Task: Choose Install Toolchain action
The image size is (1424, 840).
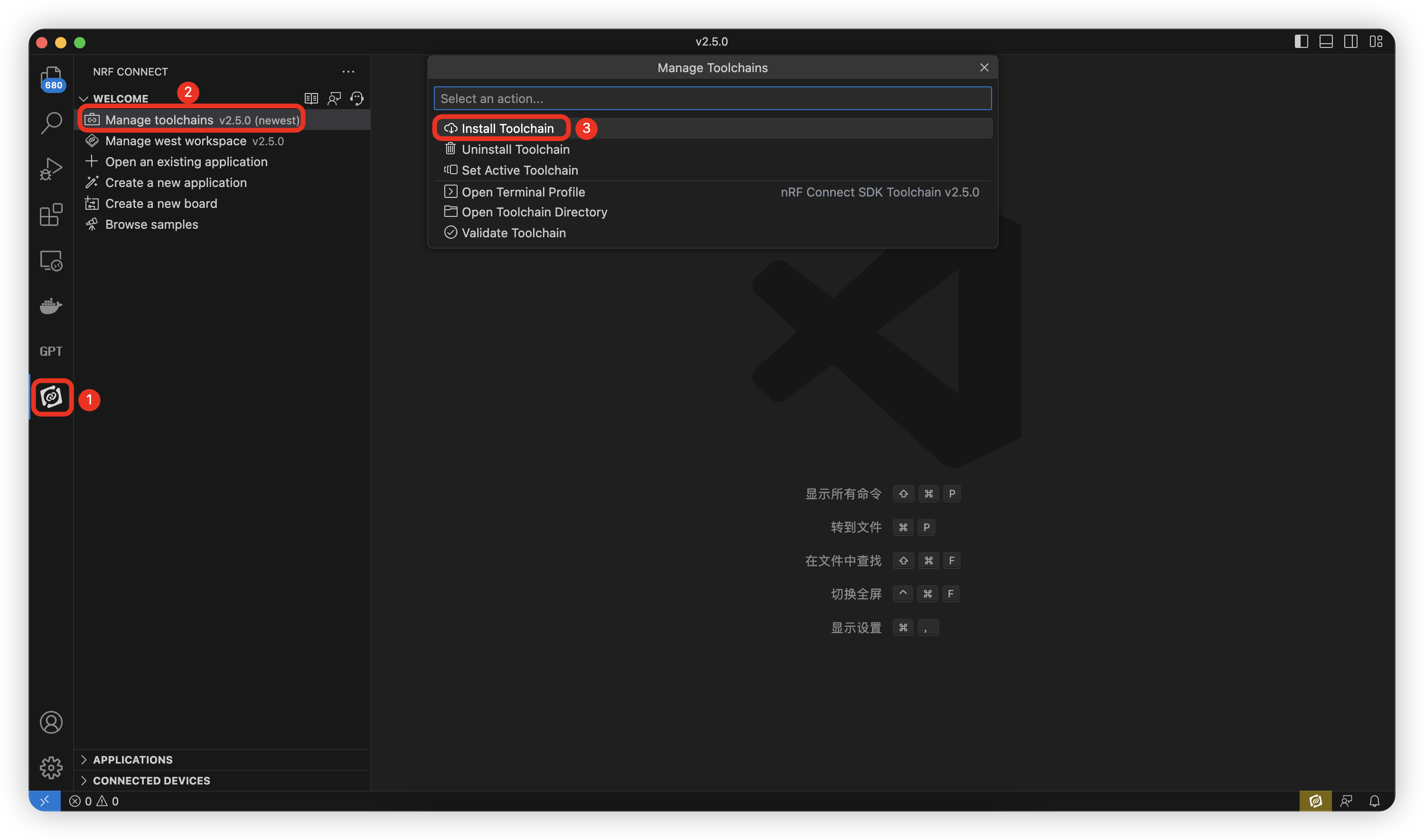Action: 712,129
